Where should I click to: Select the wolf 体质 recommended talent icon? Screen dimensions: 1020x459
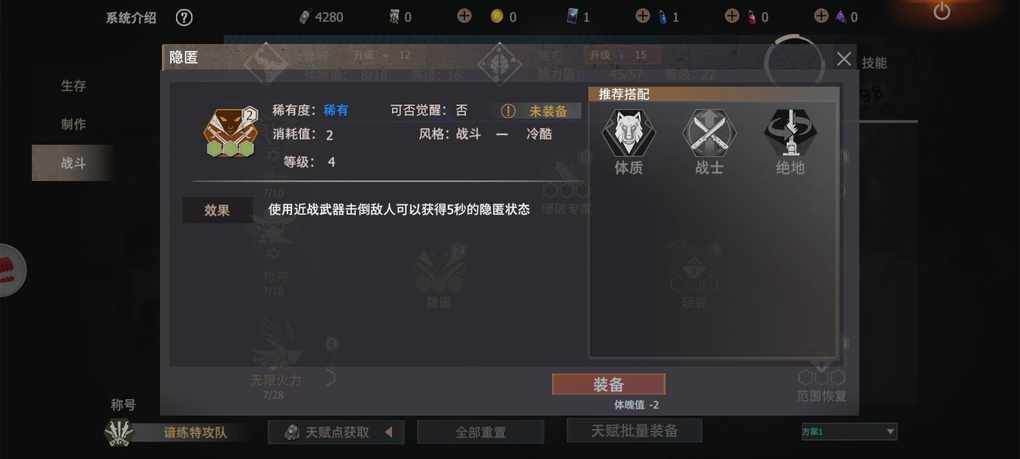click(x=628, y=131)
